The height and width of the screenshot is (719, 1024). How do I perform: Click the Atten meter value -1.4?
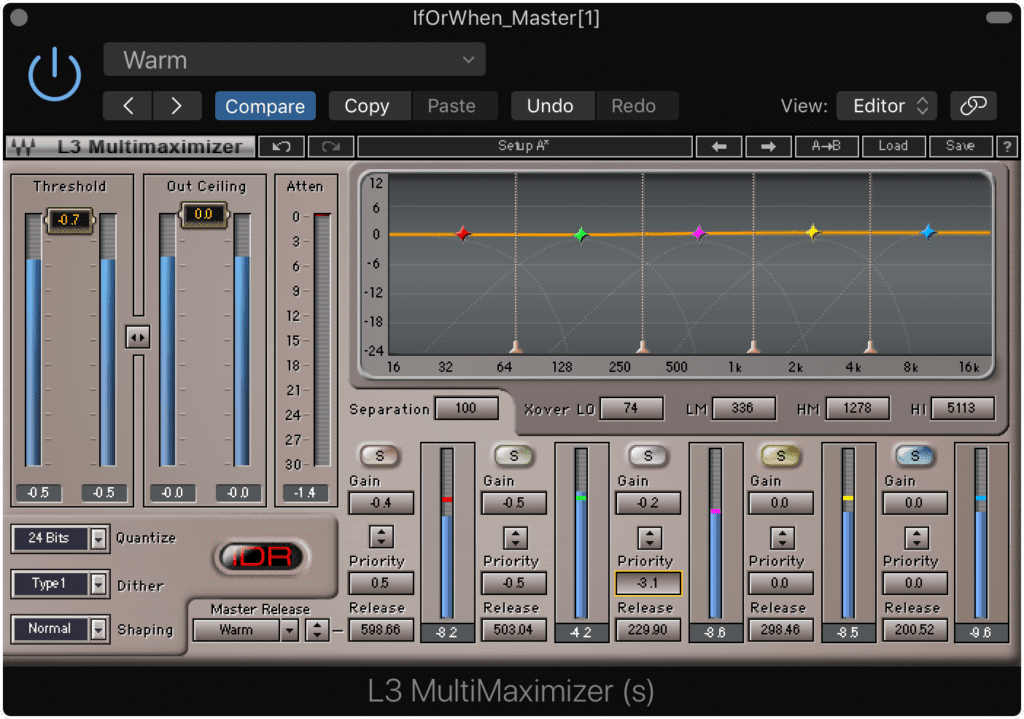pyautogui.click(x=306, y=492)
